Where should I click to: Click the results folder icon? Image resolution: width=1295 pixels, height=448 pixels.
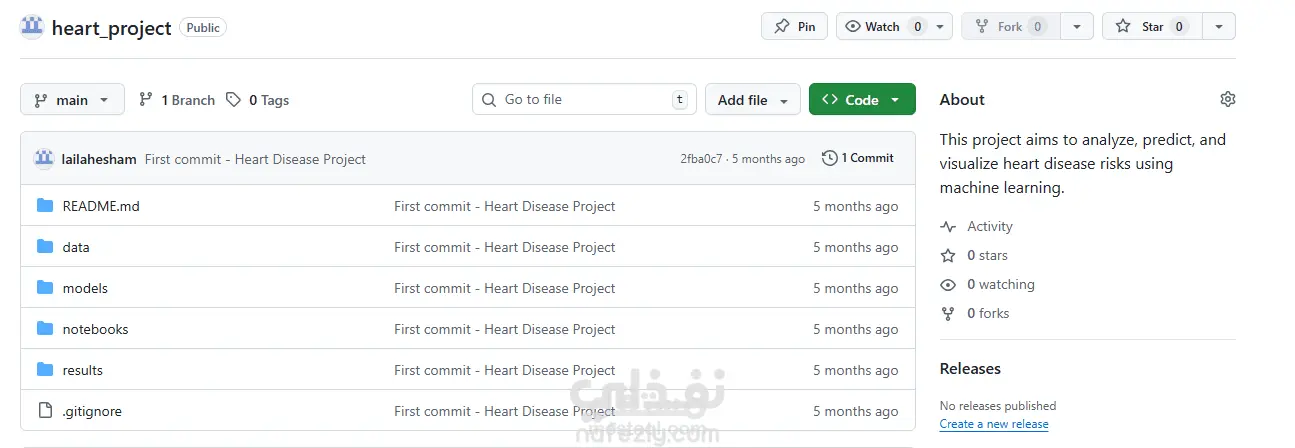(44, 370)
